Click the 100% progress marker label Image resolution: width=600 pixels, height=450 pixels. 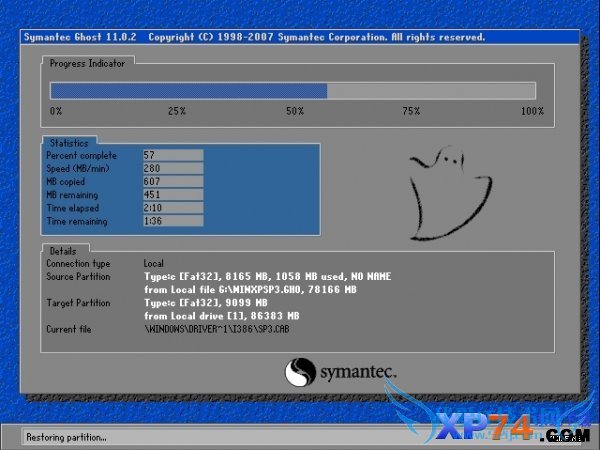coord(532,111)
